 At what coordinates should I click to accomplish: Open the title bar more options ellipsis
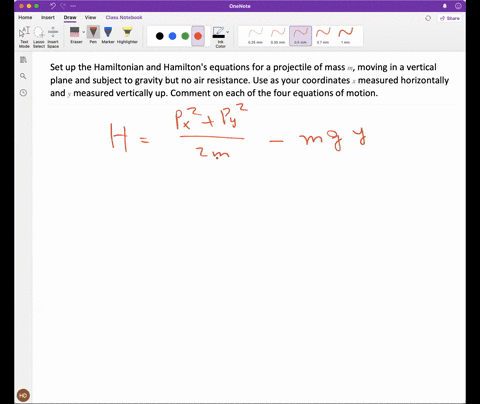[73, 6]
